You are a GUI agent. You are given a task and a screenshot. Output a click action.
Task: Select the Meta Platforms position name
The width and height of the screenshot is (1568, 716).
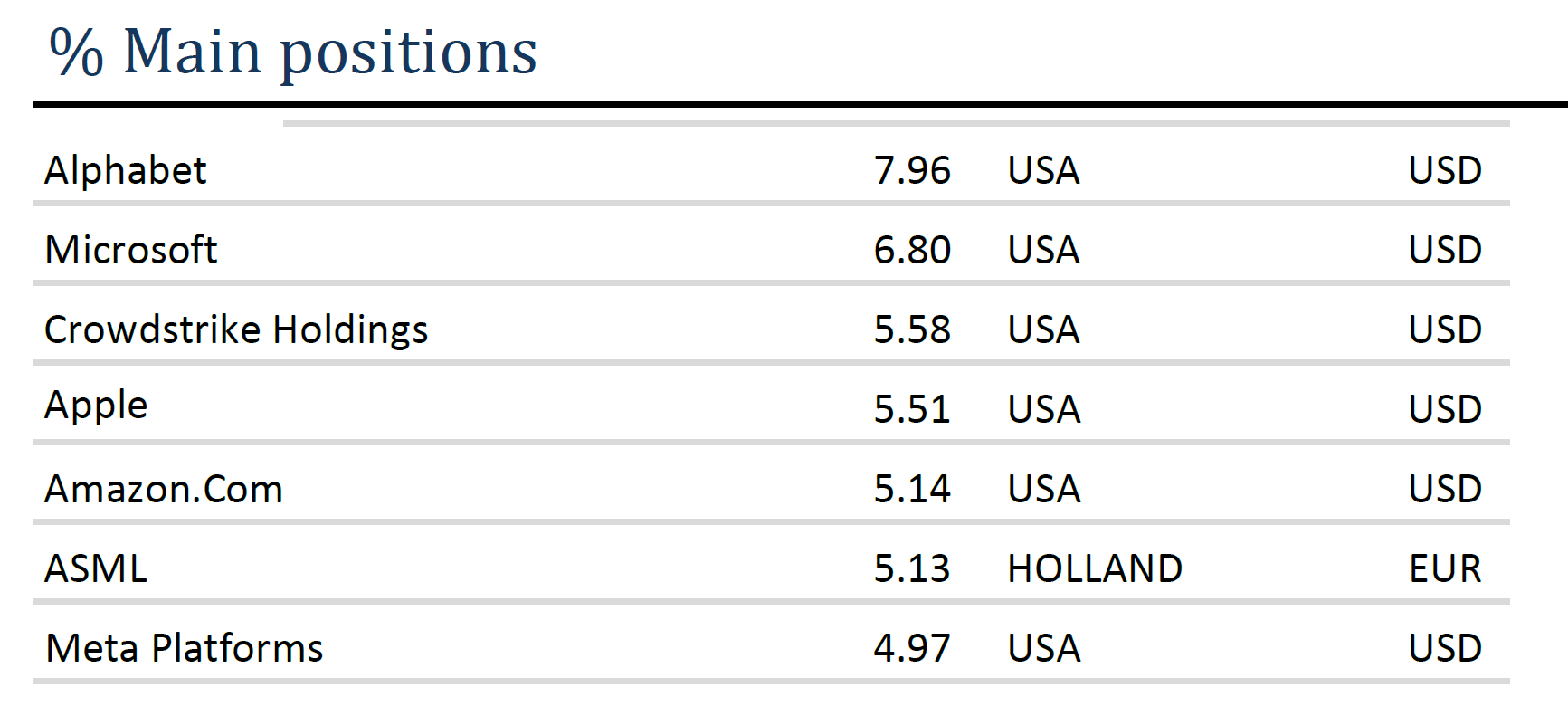coord(185,648)
